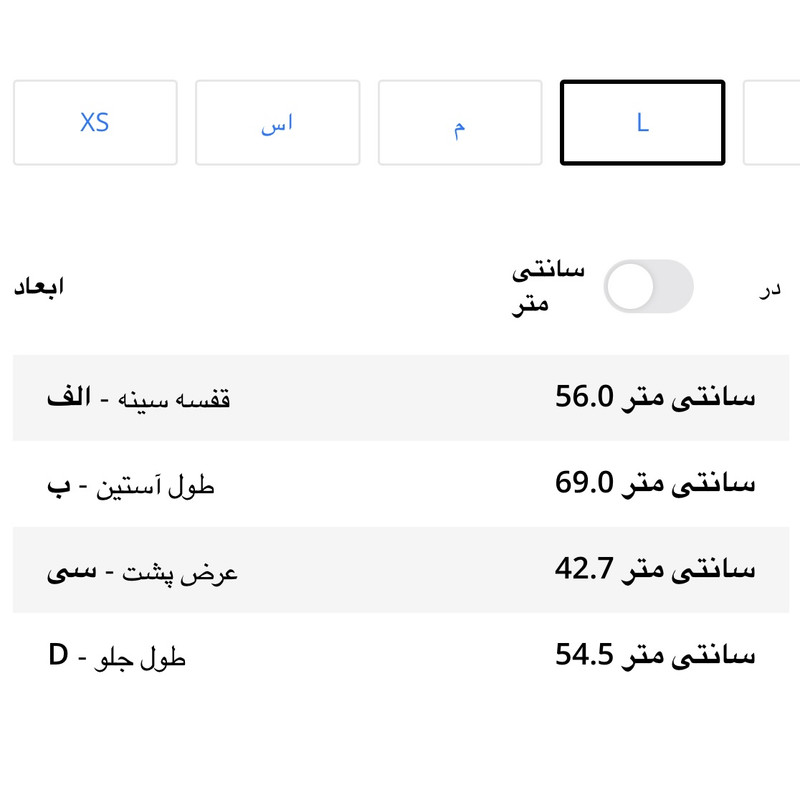Viewport: 800px width, 800px height.
Task: Click the bold D letter in front length row
Action: [x=59, y=656]
